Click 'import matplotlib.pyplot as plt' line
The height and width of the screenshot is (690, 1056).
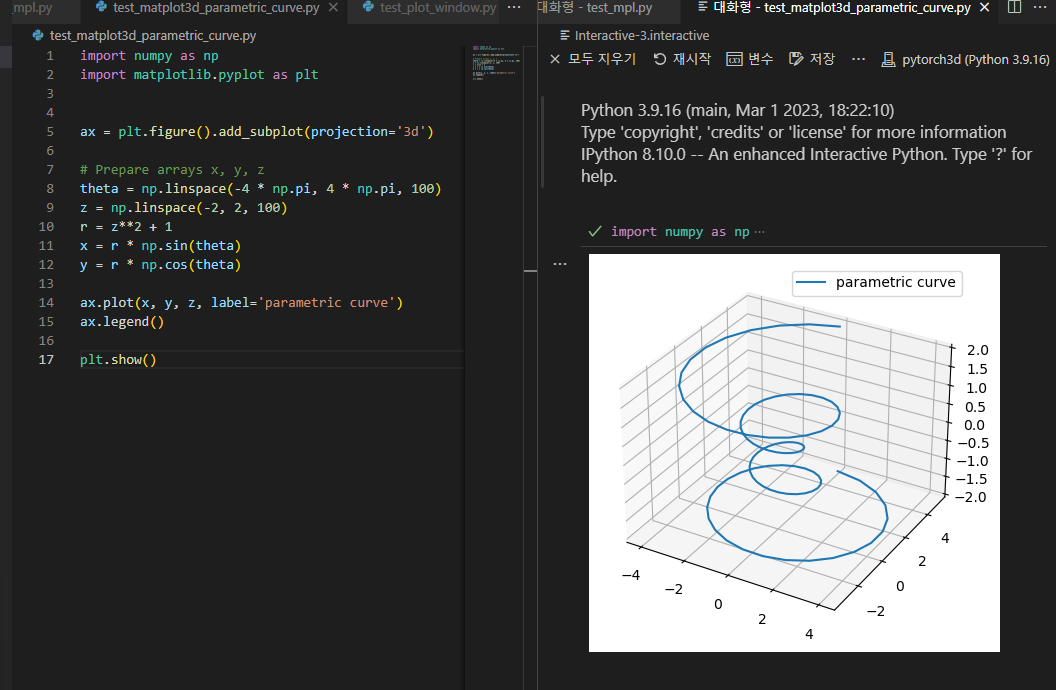click(199, 75)
